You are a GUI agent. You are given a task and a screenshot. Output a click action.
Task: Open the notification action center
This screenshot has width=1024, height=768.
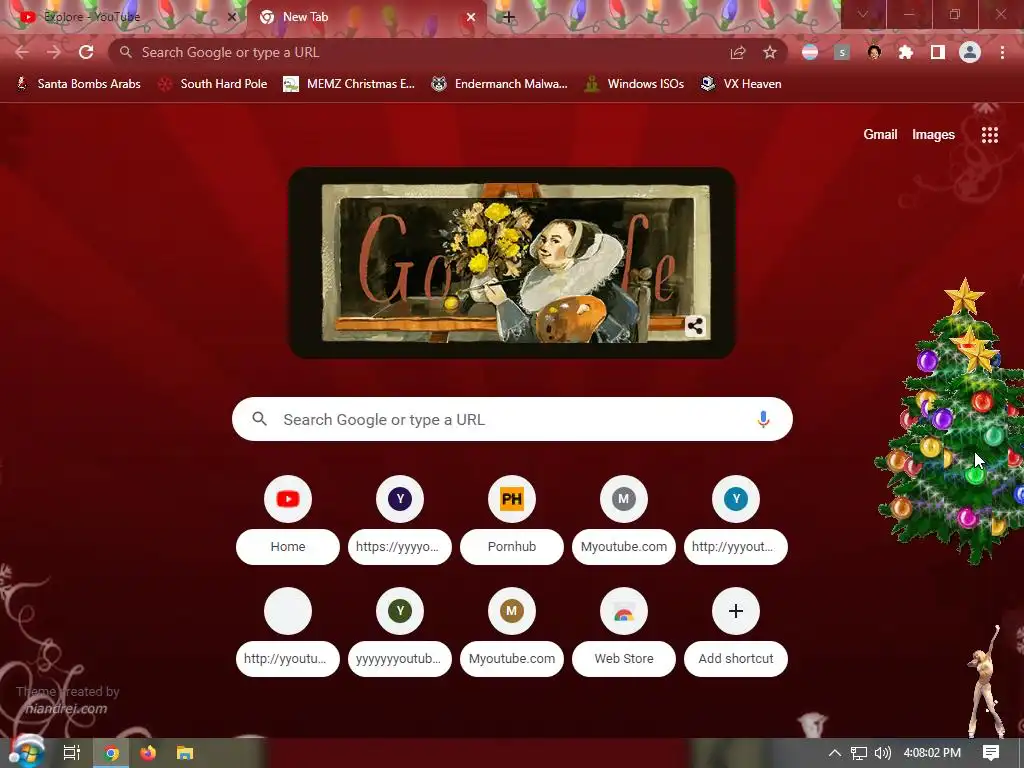tap(991, 753)
